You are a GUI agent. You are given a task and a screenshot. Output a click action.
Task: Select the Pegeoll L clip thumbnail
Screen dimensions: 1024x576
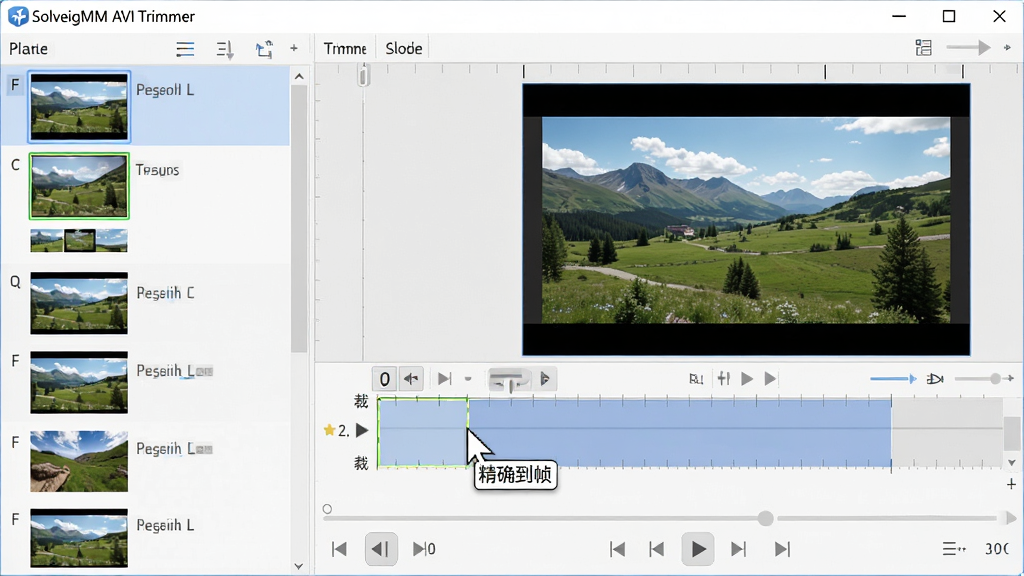coord(79,107)
